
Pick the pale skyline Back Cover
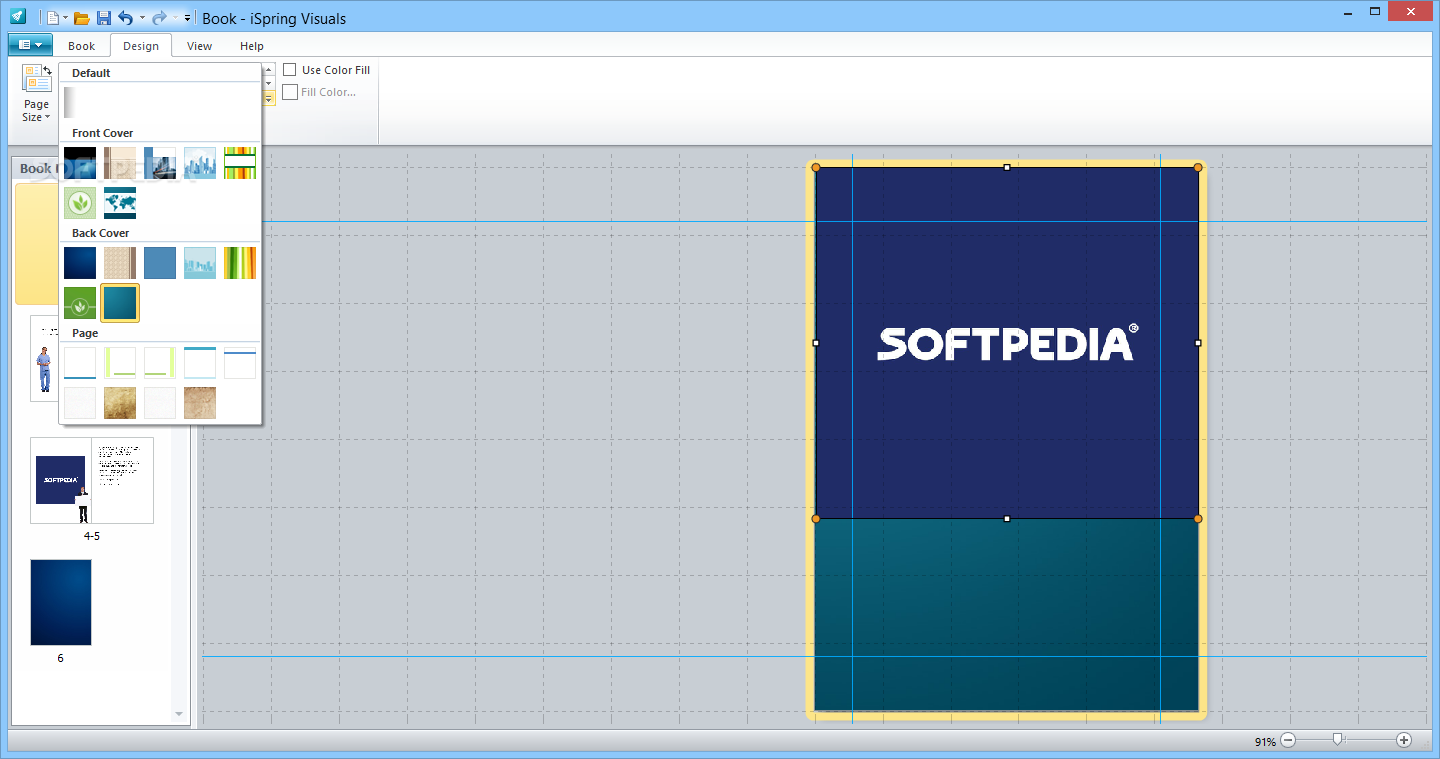(200, 263)
